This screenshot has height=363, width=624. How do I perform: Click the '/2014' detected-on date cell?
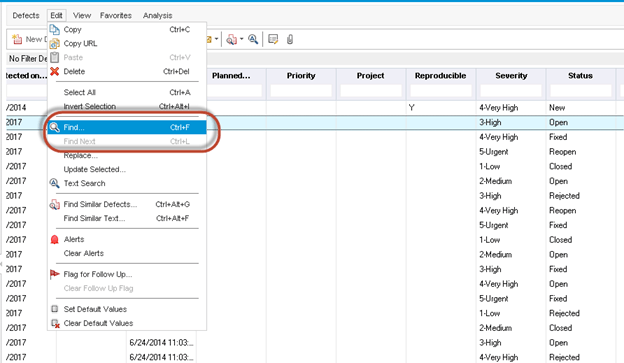pyautogui.click(x=16, y=107)
